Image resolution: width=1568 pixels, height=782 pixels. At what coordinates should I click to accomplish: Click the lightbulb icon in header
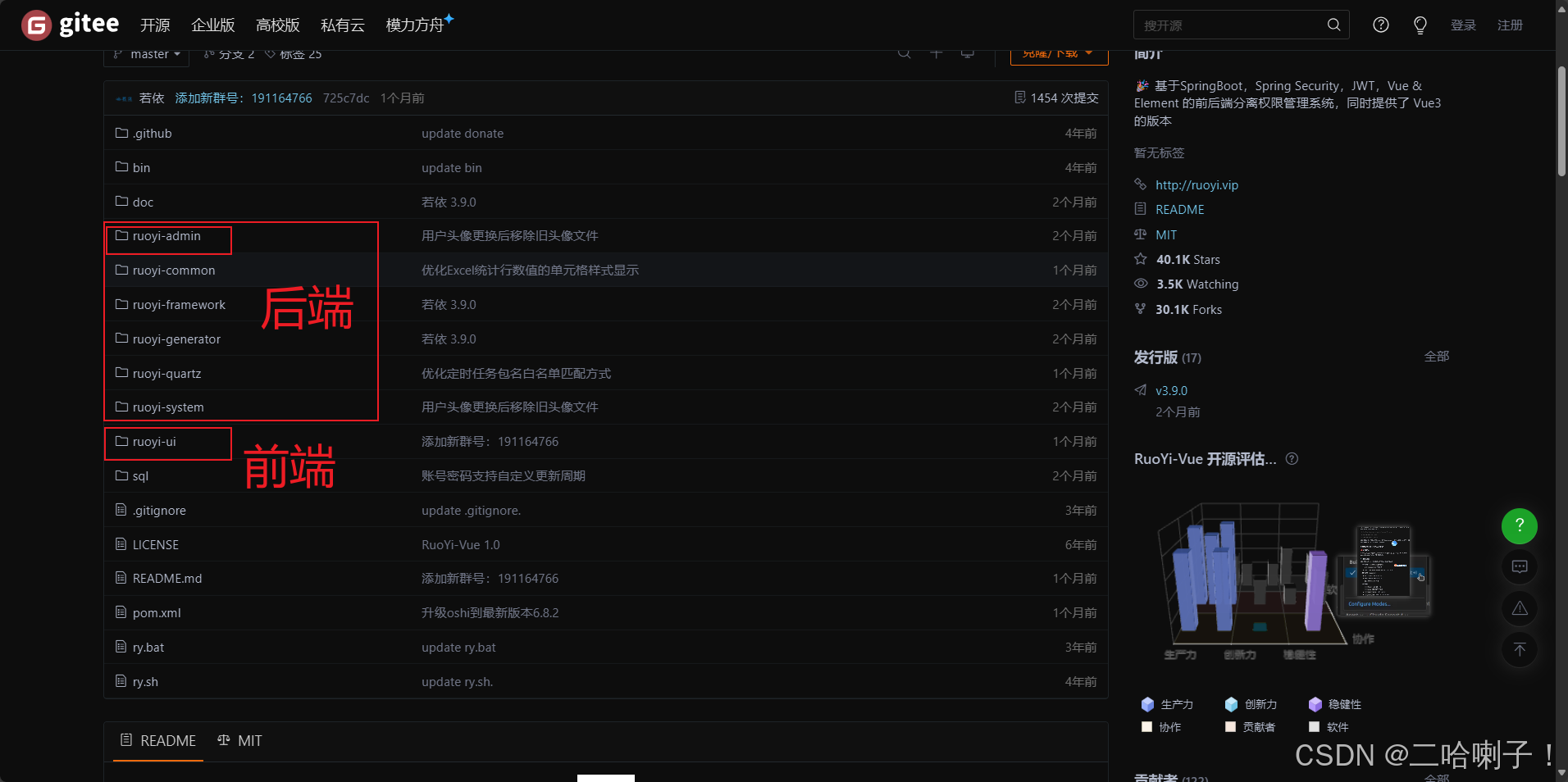1420,25
